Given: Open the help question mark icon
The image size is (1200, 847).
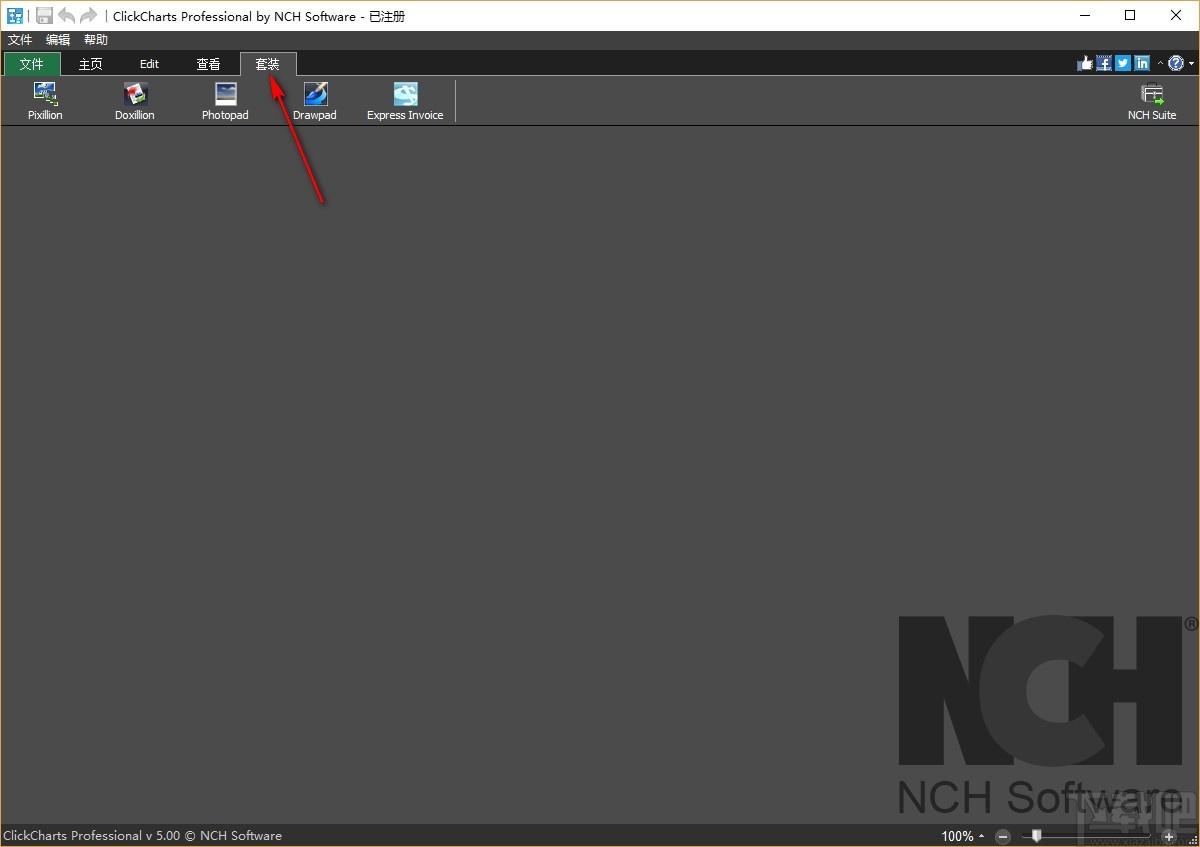Looking at the screenshot, I should point(1176,63).
